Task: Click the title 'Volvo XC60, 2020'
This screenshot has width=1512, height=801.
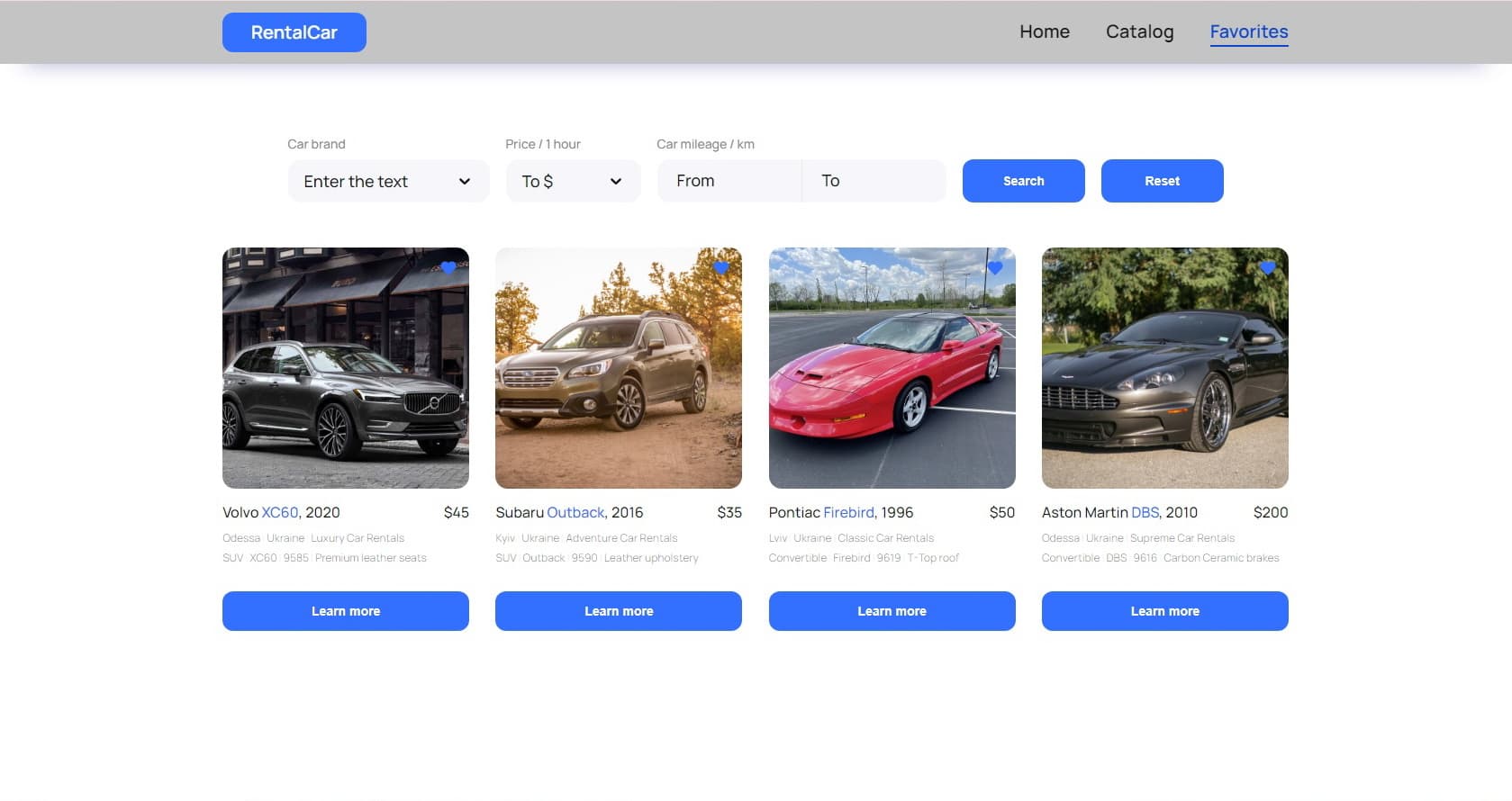Action: (281, 512)
